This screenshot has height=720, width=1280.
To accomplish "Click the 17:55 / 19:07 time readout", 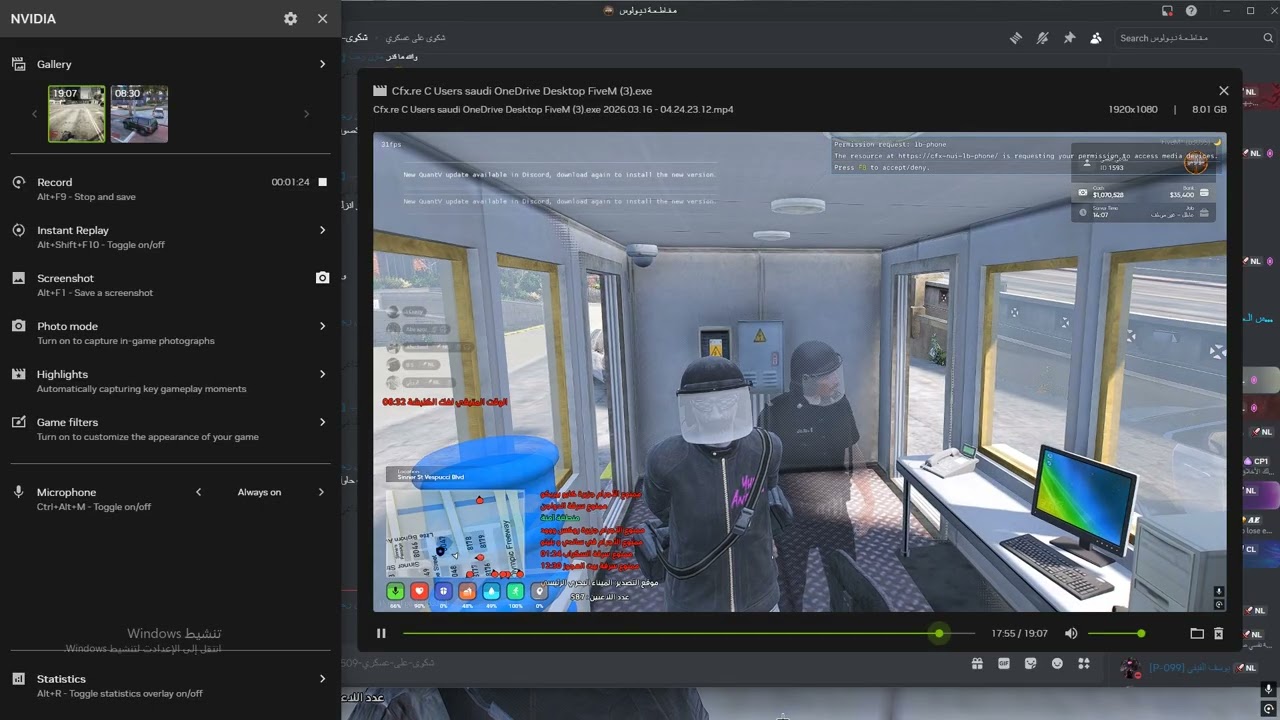I will tap(1020, 633).
